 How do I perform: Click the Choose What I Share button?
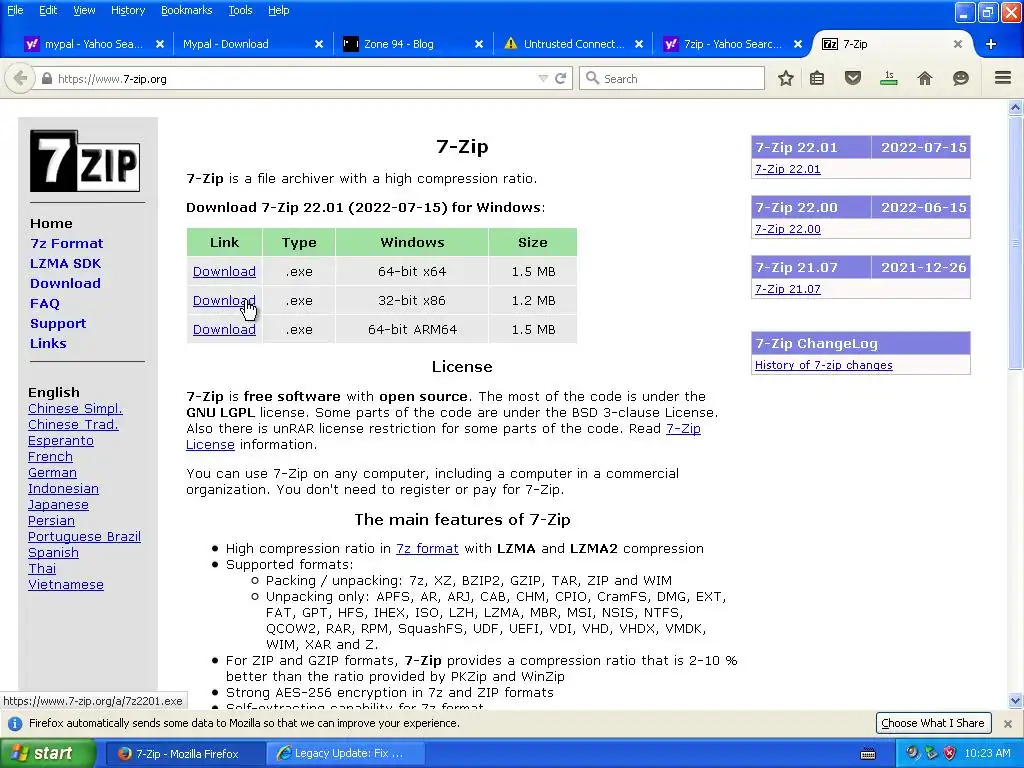[x=933, y=723]
